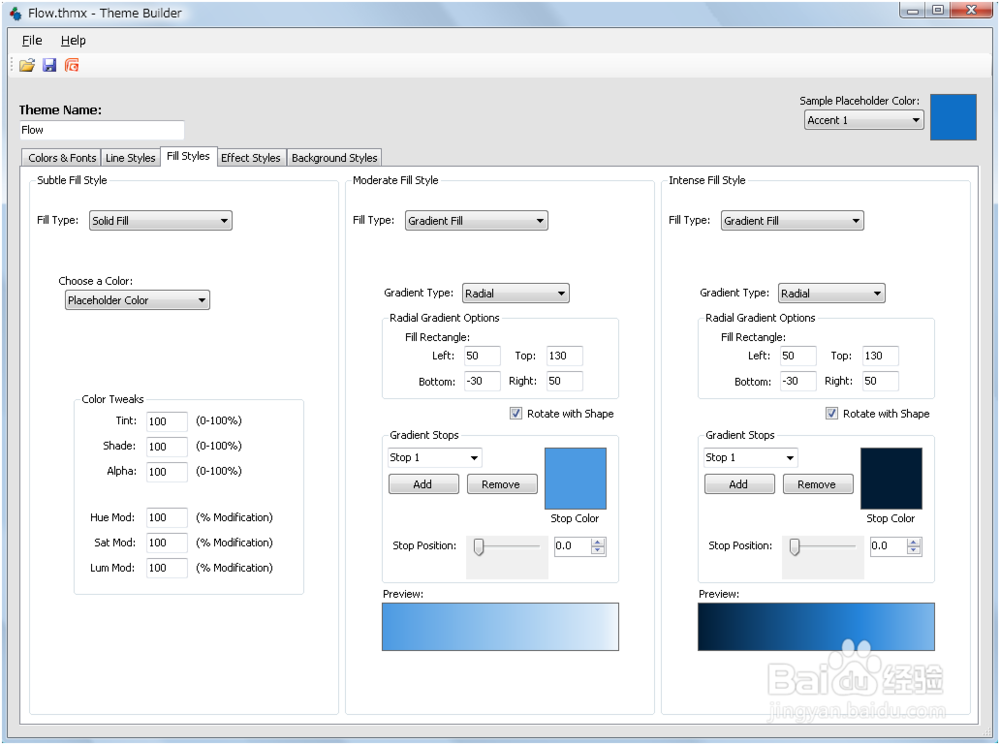Switch to the Background Styles tab
1000x745 pixels.
[334, 158]
